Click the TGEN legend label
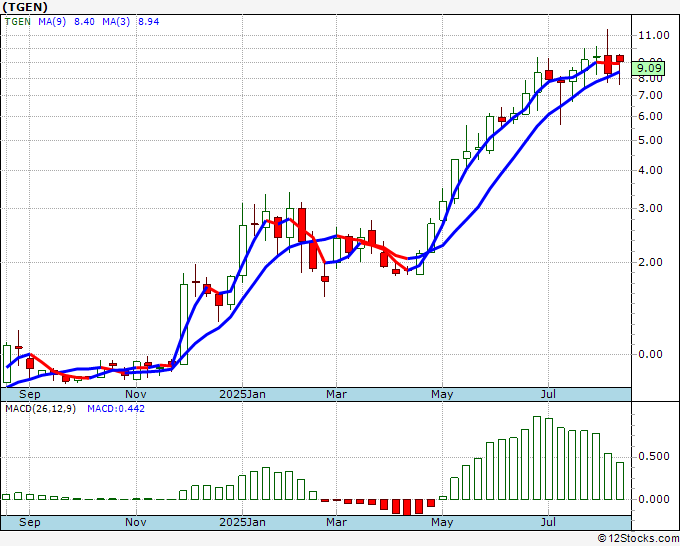Screen dimensions: 680x546 pos(17,22)
